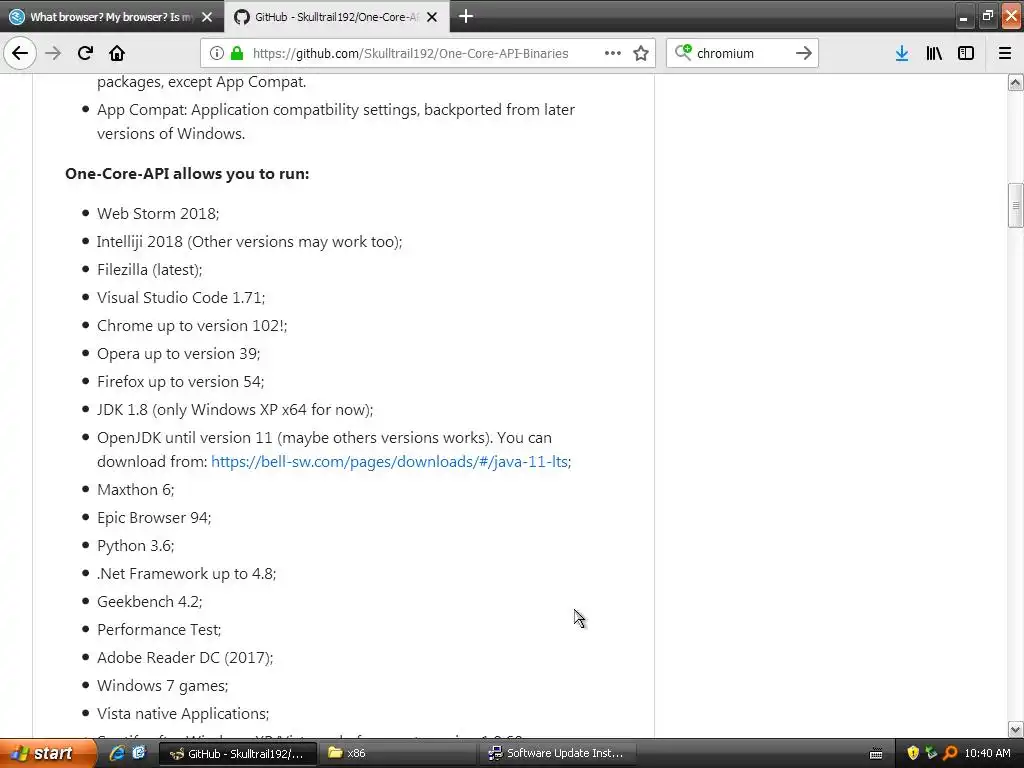Click the address bar URL field
The height and width of the screenshot is (768, 1024).
pyautogui.click(x=410, y=54)
